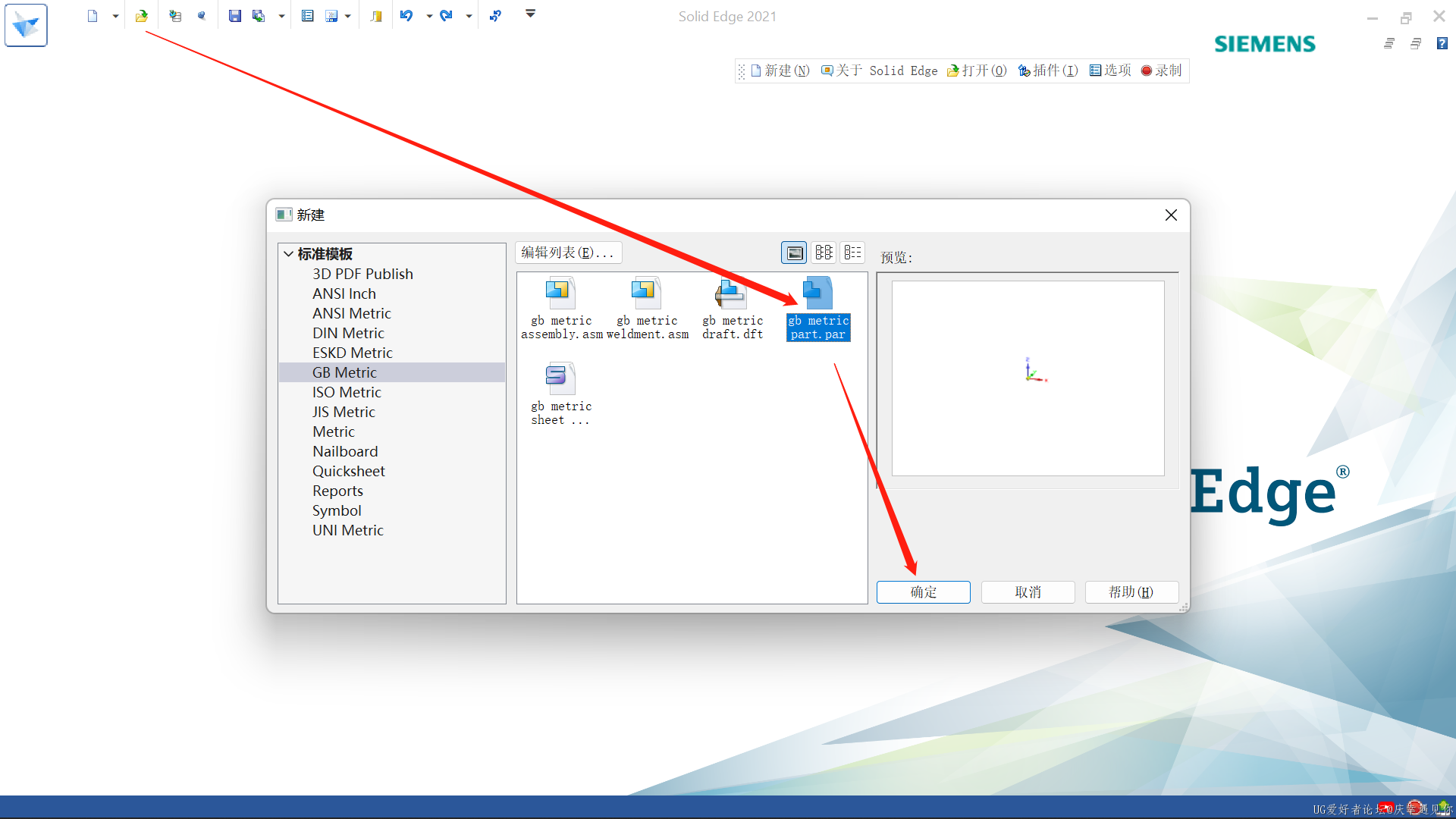Open the Customize Quick Access Toolbar dropdown
The width and height of the screenshot is (1456, 819).
531,14
